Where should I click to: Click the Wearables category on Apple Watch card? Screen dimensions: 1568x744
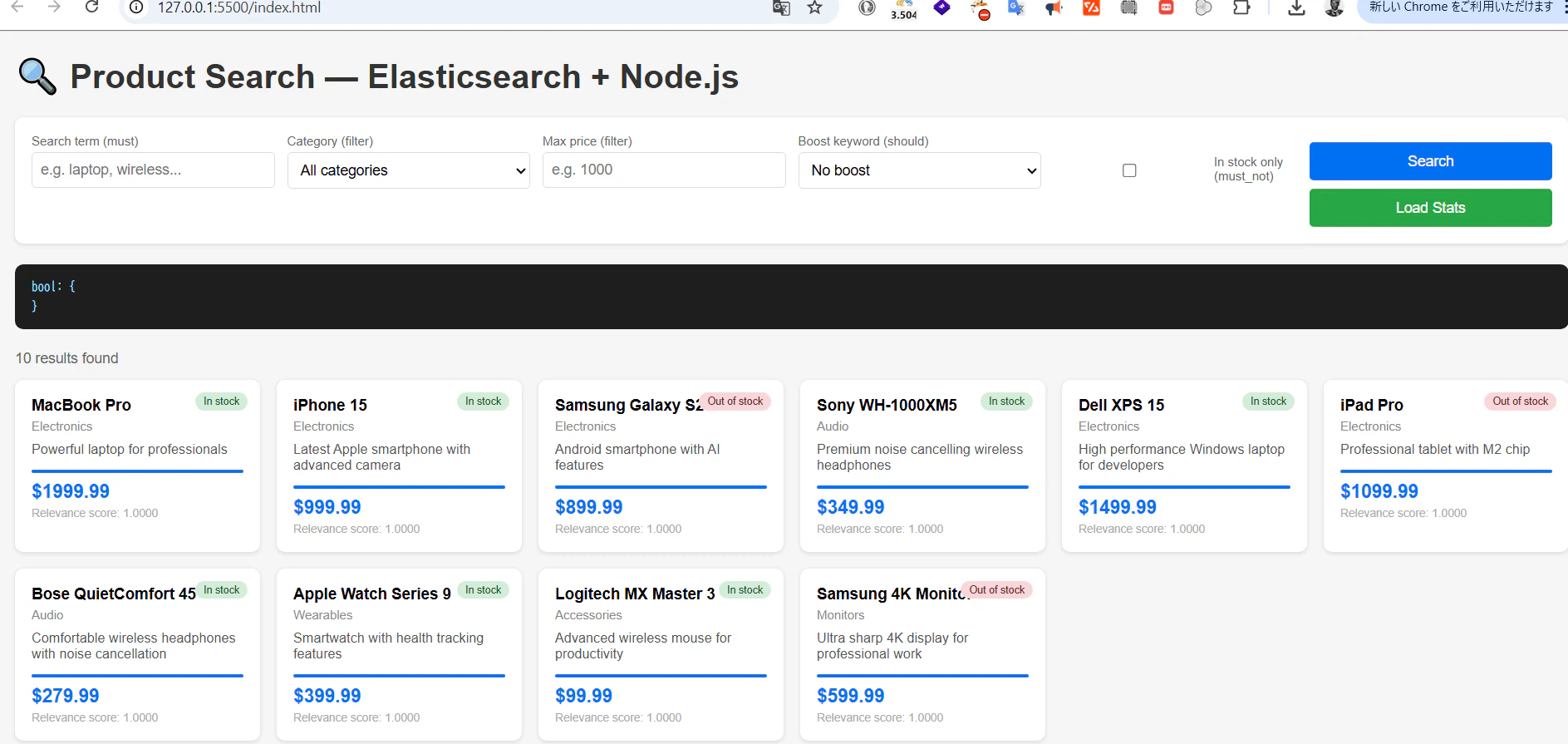coord(323,615)
